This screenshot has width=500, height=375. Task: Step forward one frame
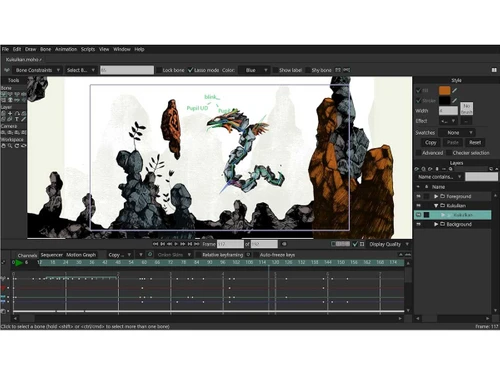point(183,244)
